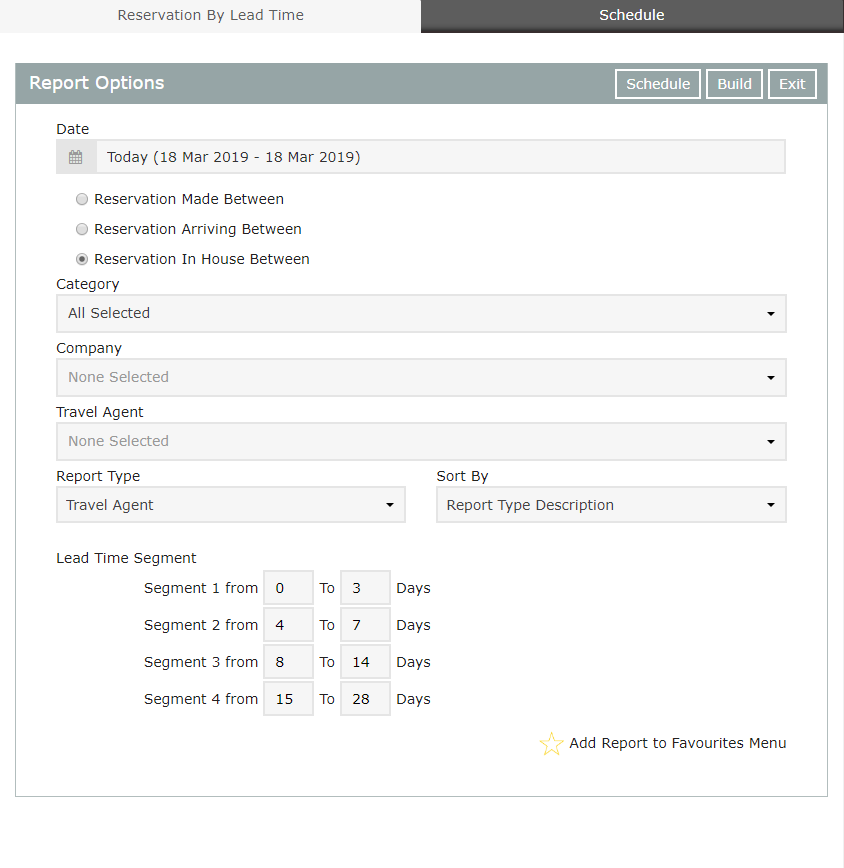Click Segment 1 To value field
Image resolution: width=844 pixels, height=868 pixels.
click(x=365, y=588)
